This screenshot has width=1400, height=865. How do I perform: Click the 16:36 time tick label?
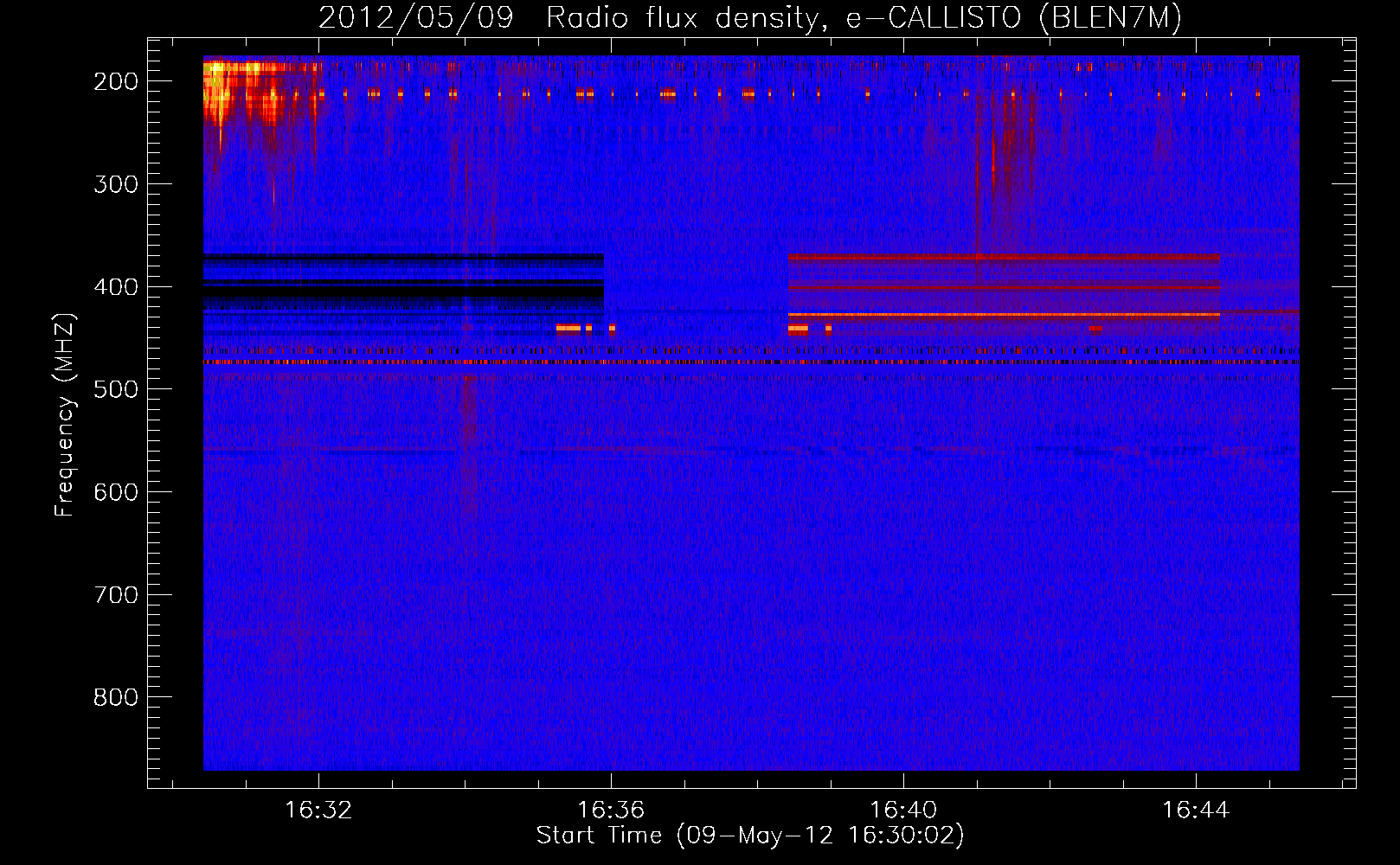click(611, 811)
